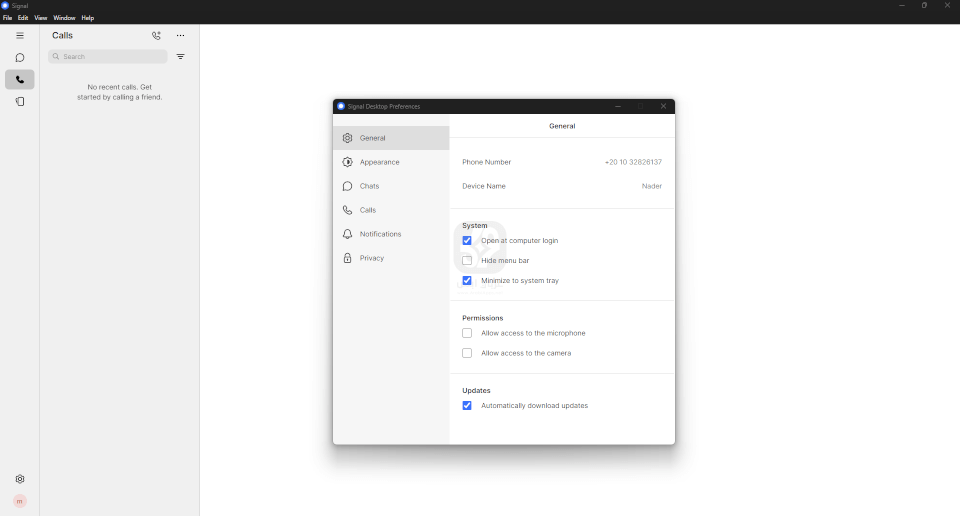Go to Privacy preferences
Screen dimensions: 960x516
pos(371,258)
